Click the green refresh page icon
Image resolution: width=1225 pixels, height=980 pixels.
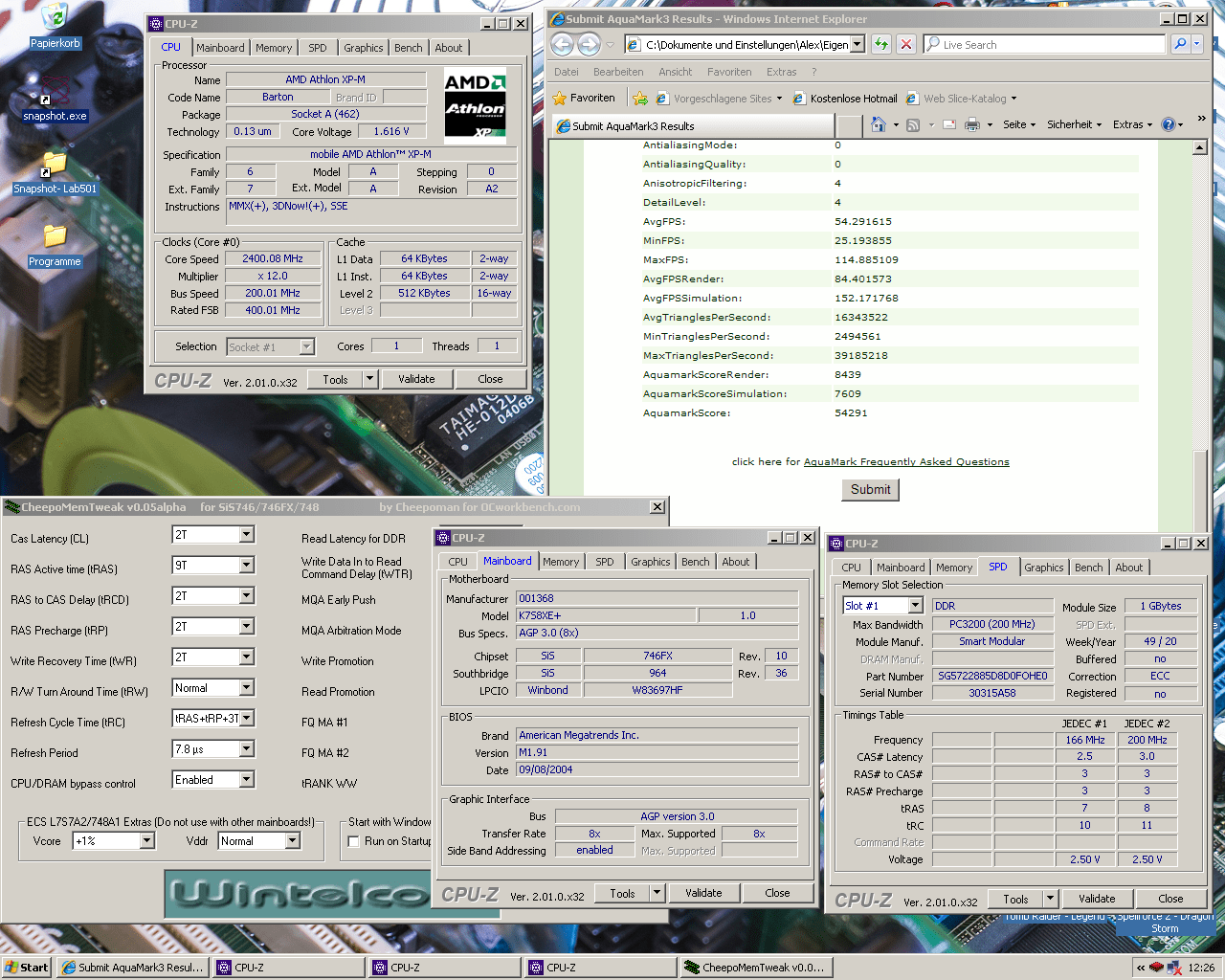(x=881, y=44)
